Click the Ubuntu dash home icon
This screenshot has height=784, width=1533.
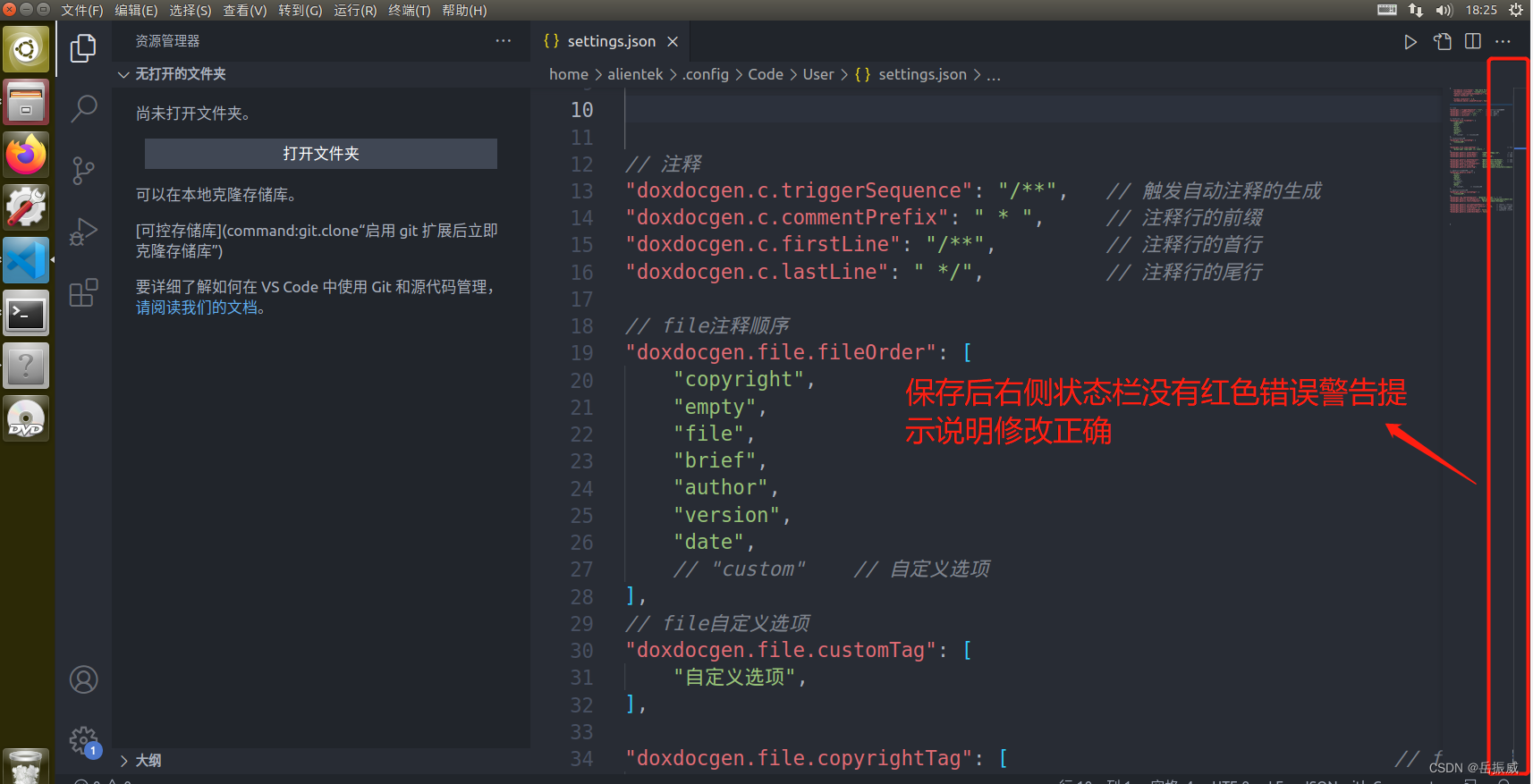pos(26,49)
